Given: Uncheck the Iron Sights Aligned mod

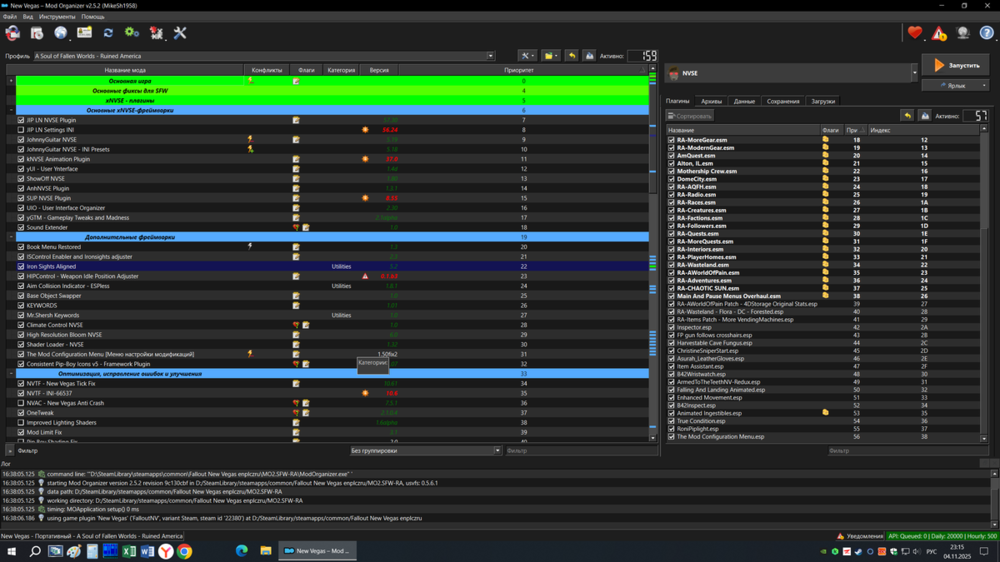Looking at the screenshot, I should 21,266.
